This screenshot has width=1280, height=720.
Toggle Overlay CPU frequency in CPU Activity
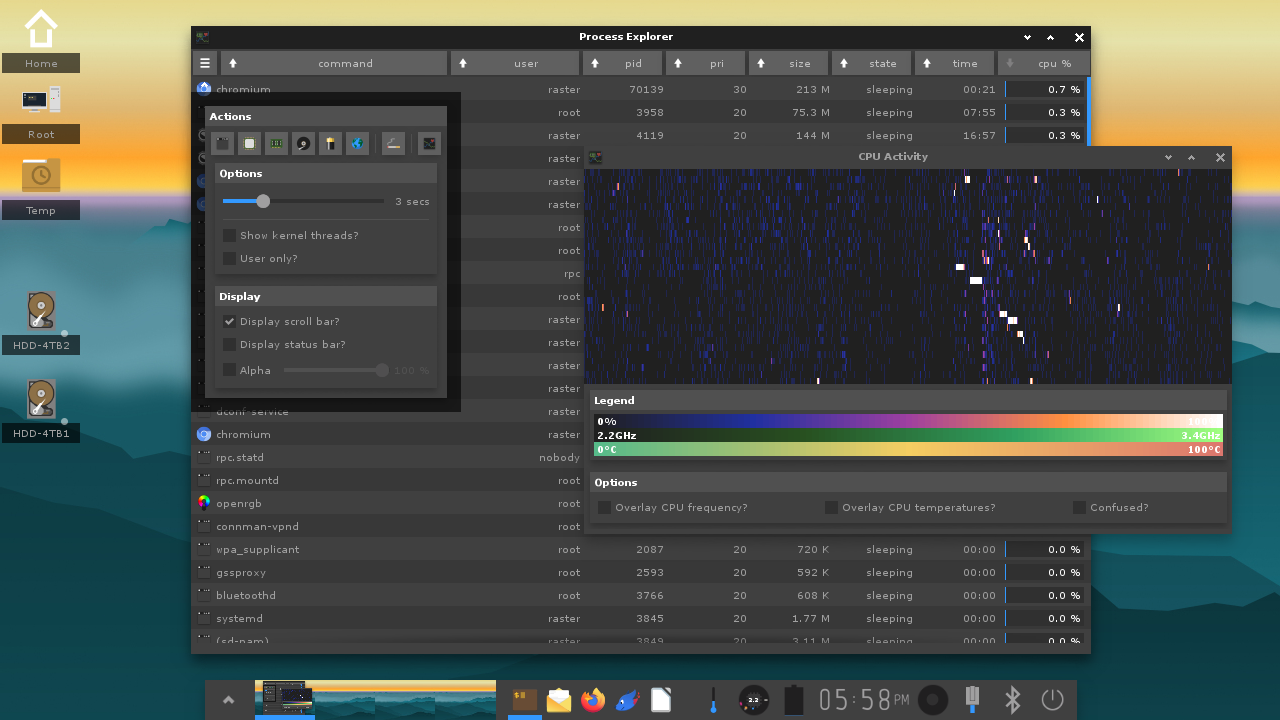[604, 507]
